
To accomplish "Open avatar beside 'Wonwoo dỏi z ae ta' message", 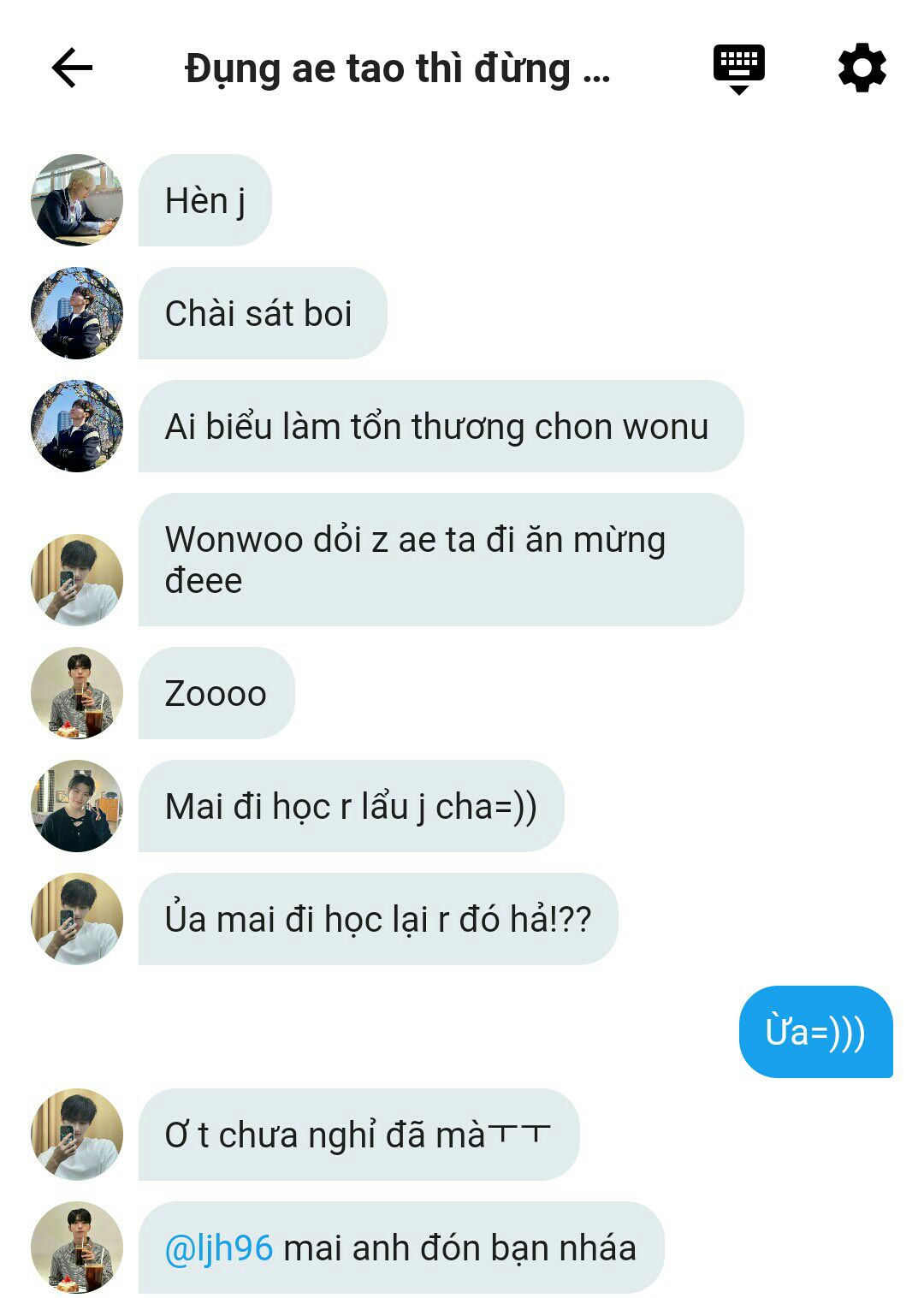I will coord(77,580).
